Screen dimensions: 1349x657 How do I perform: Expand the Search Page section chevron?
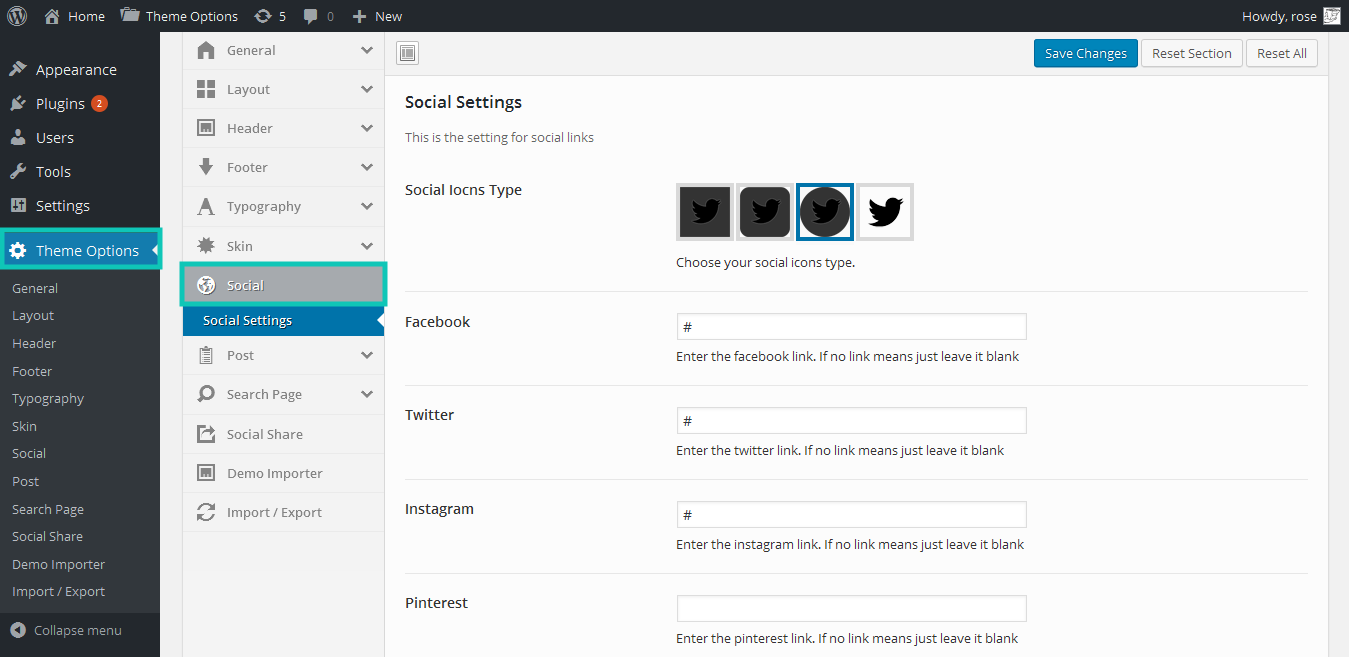[x=367, y=394]
